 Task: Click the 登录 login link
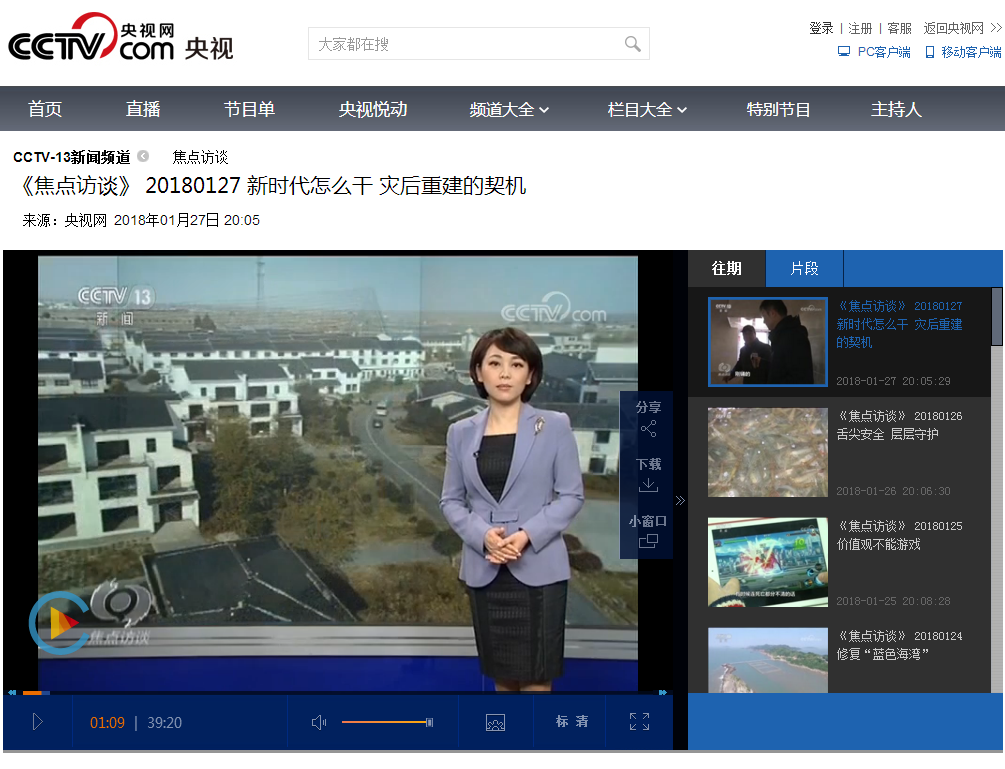[821, 28]
